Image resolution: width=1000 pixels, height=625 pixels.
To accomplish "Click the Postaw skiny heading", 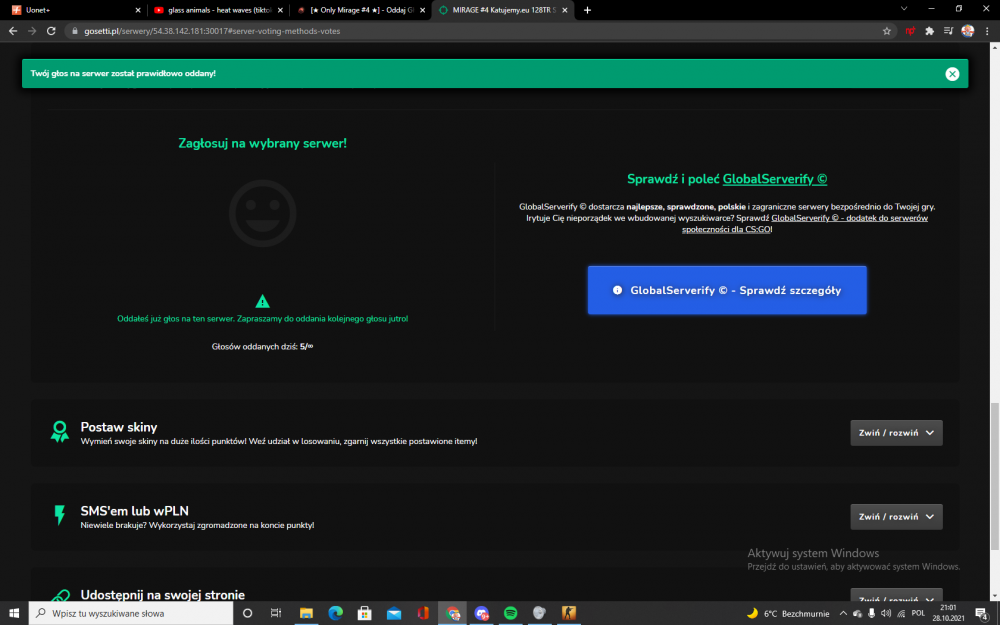I will [119, 427].
